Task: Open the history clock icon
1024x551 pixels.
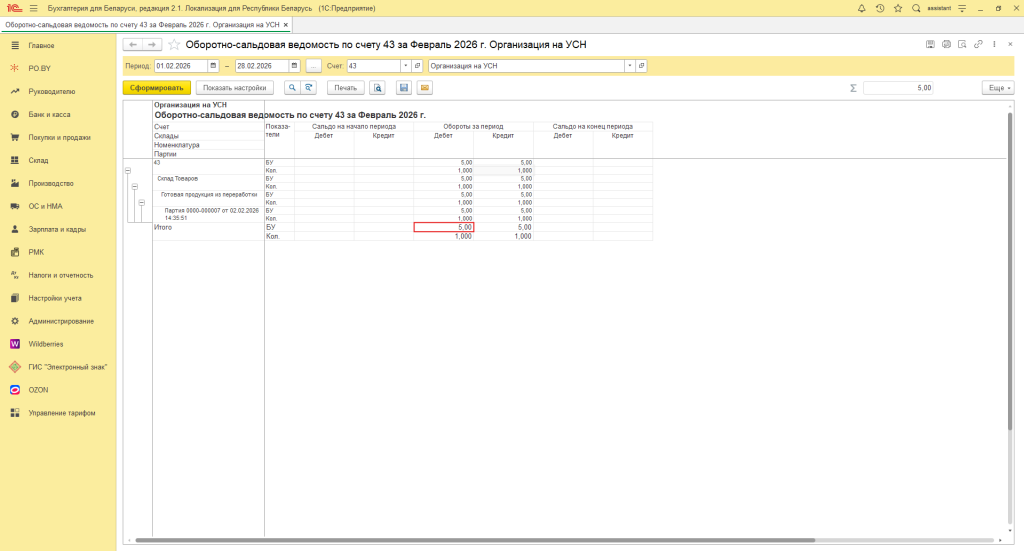Action: pyautogui.click(x=880, y=8)
